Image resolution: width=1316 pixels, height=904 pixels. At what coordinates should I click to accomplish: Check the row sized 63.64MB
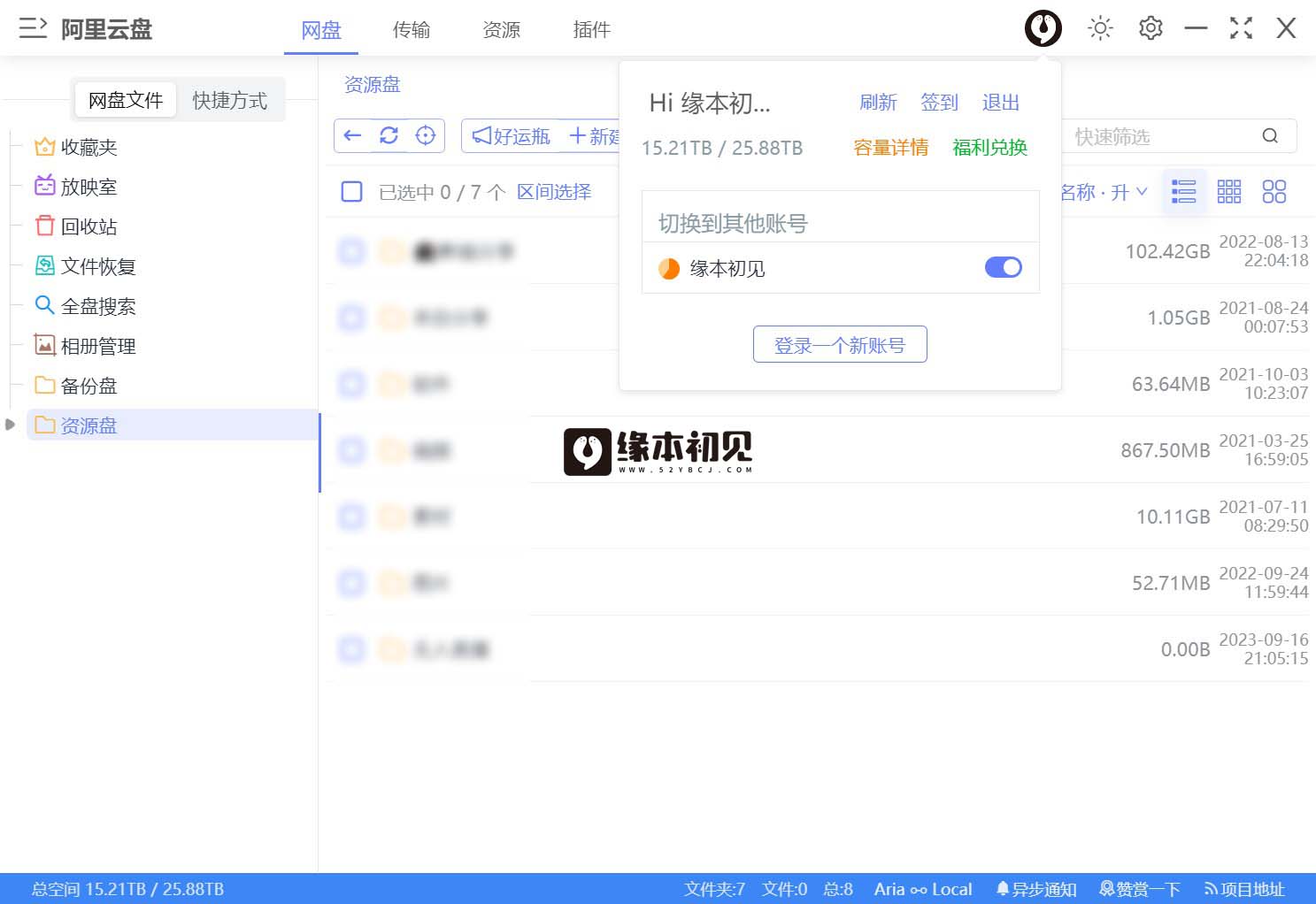[x=351, y=384]
